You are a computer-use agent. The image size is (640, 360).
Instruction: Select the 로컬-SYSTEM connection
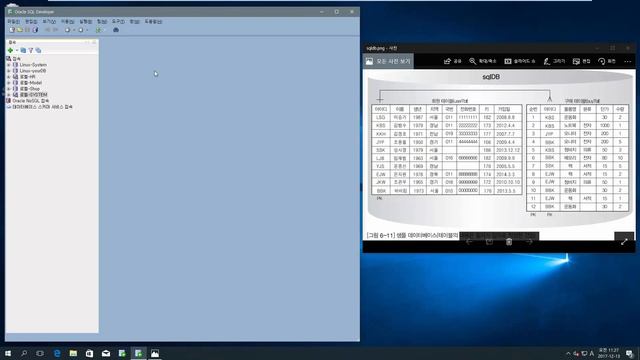coord(33,95)
